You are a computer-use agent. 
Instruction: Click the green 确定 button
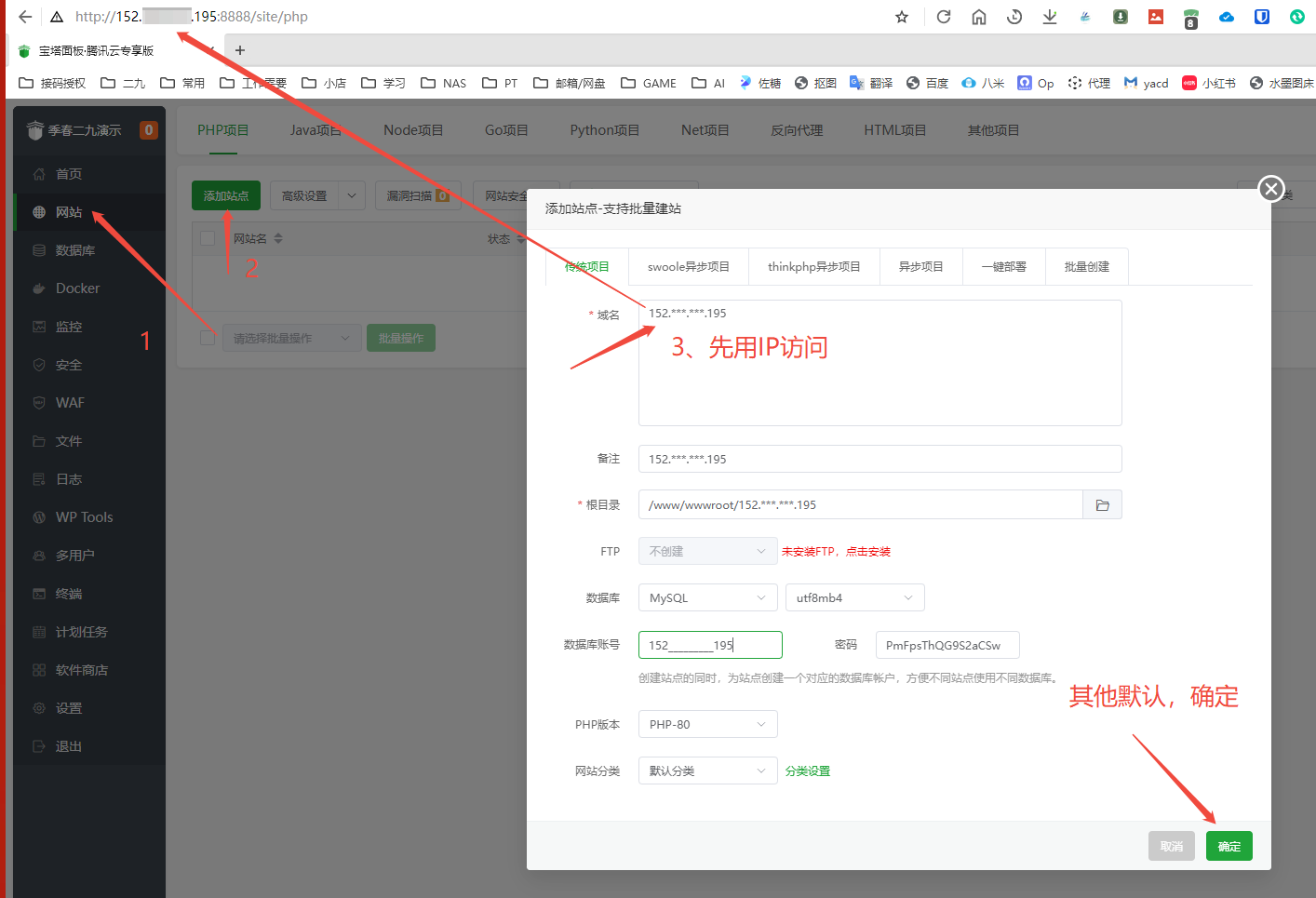tap(1229, 846)
